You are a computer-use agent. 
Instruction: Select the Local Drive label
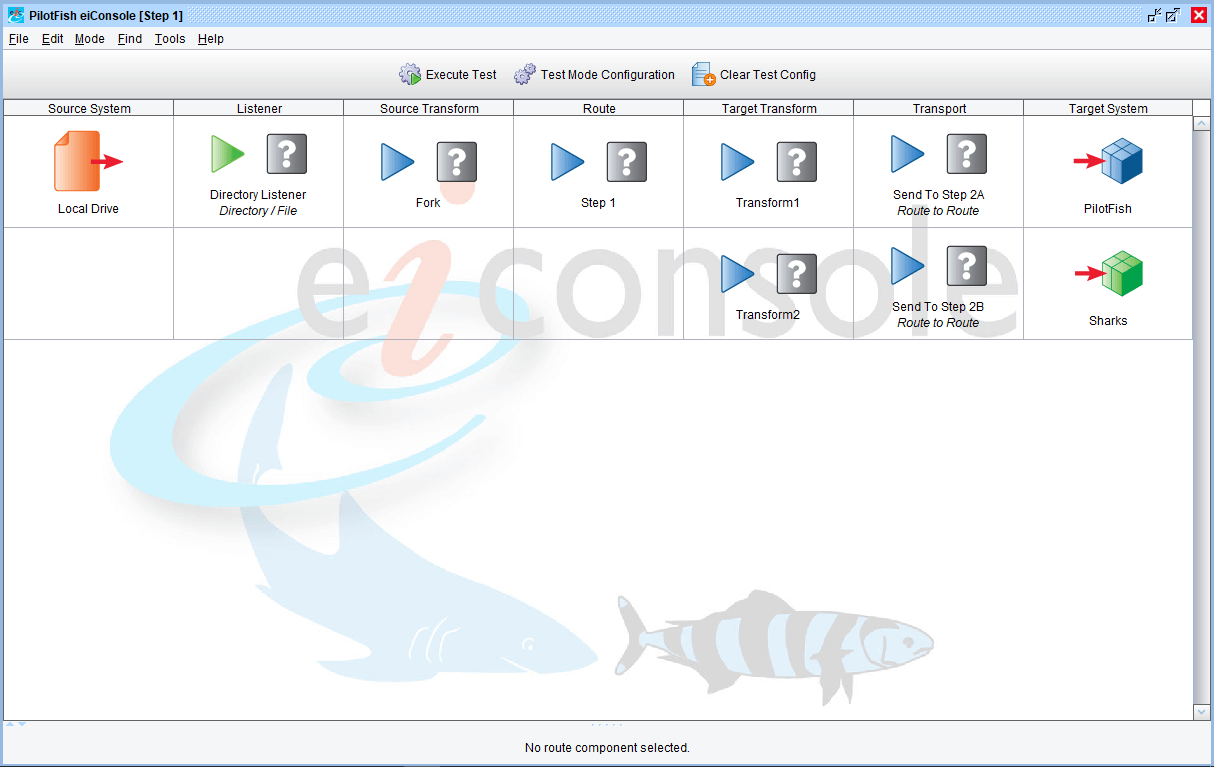point(88,209)
